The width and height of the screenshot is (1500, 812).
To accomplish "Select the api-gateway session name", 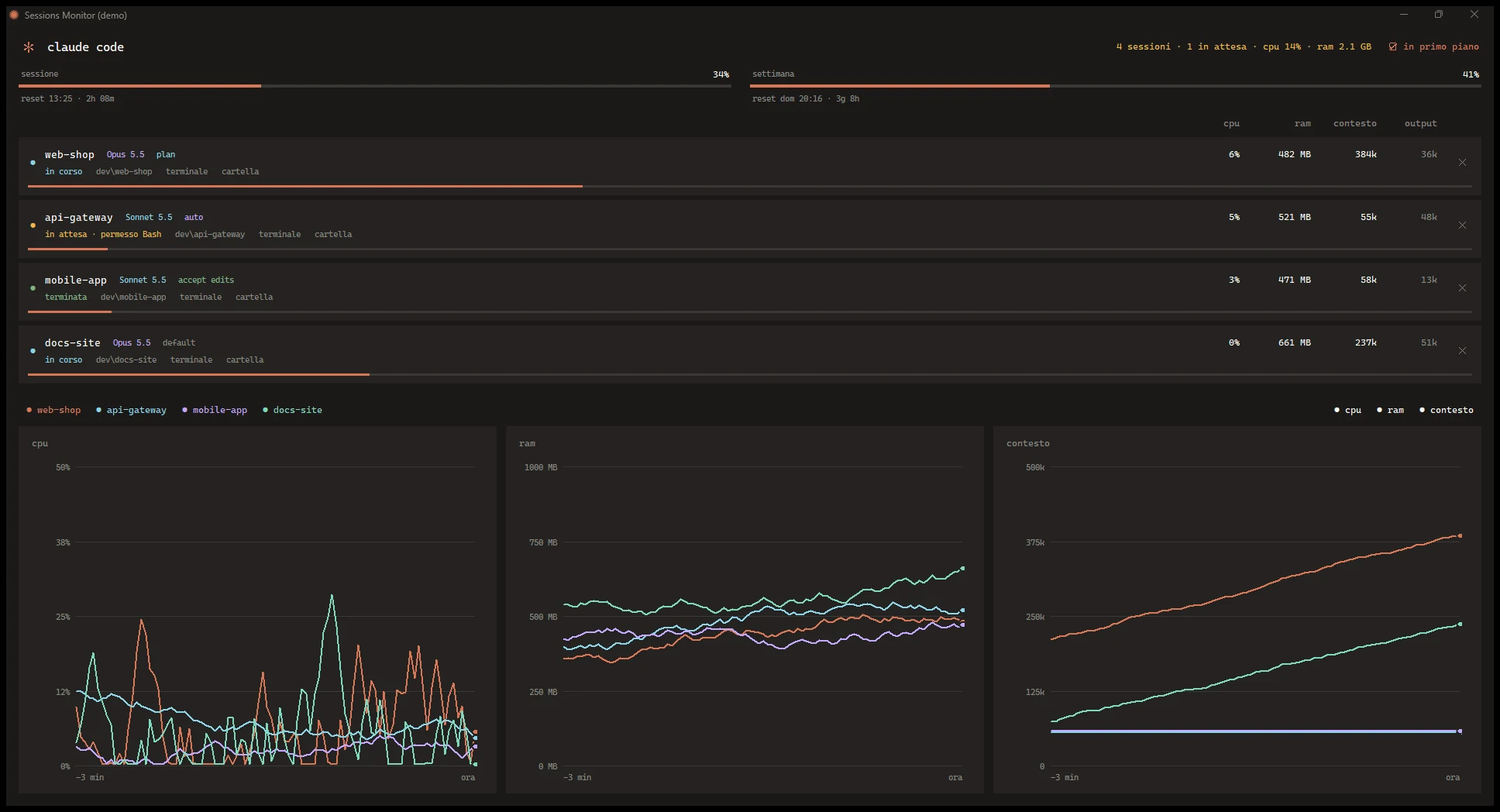I will [79, 218].
